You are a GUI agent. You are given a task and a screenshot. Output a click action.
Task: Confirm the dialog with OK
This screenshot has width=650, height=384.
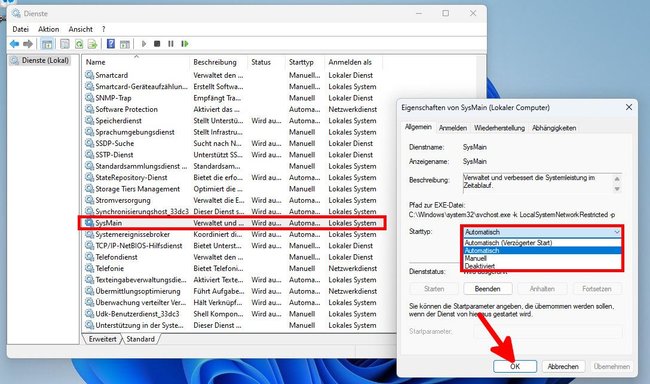click(x=515, y=367)
